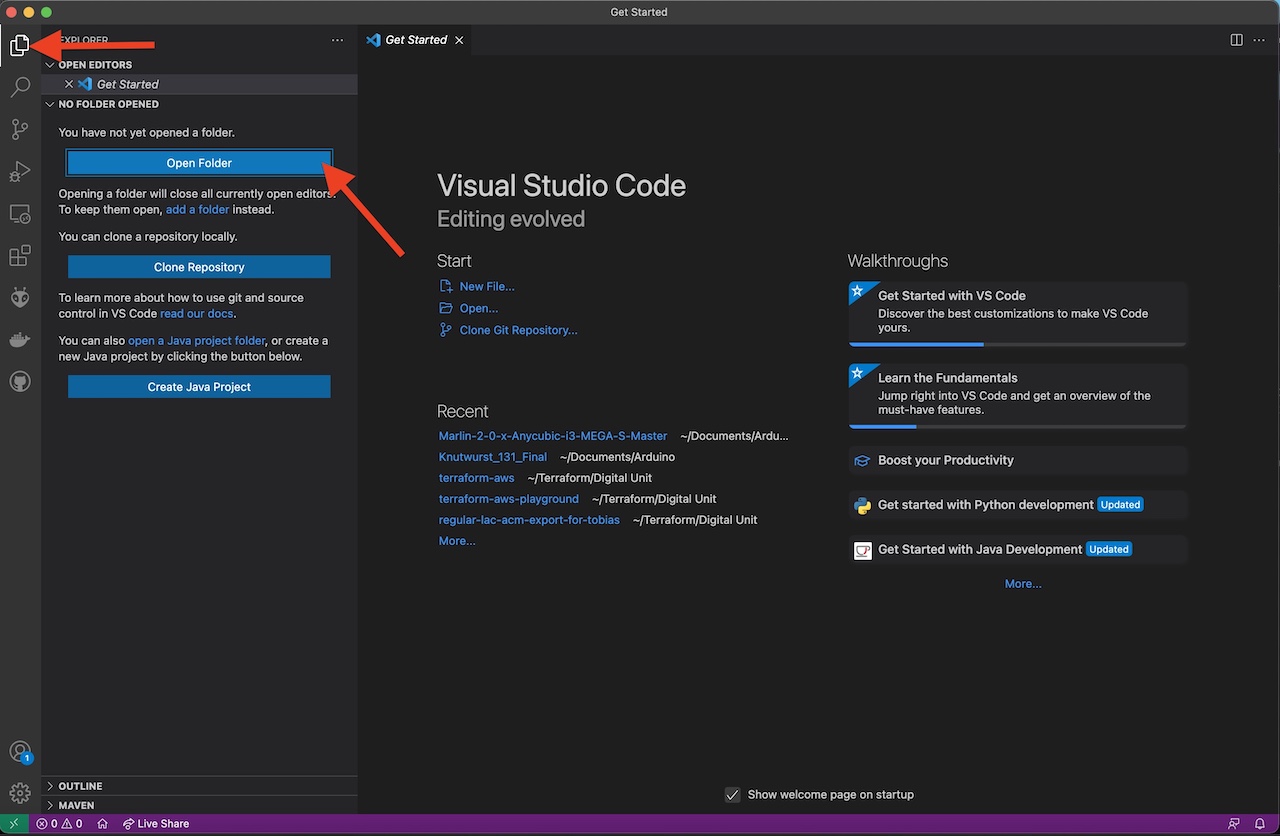
Task: Open the Run and Debug view
Action: click(x=20, y=172)
